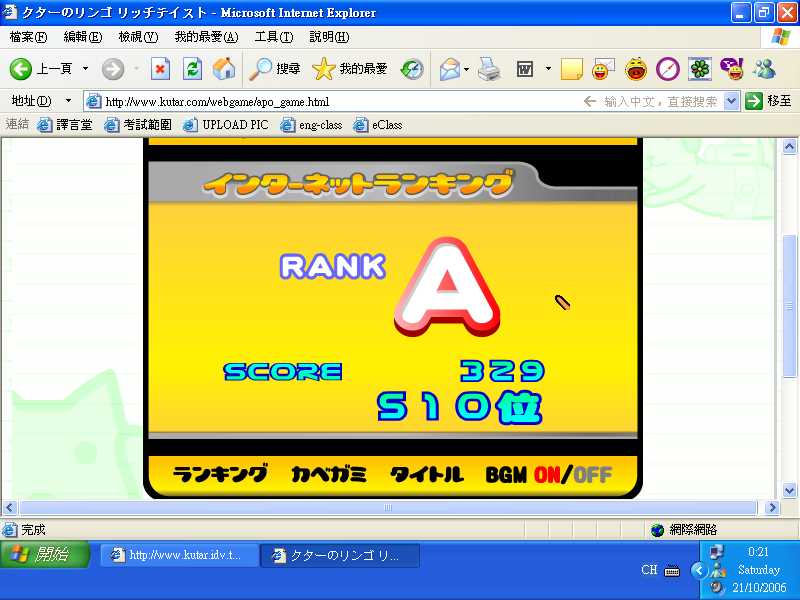Viewport: 800px width, 600px height.
Task: Open the 檔案(F) menu
Action: point(28,37)
